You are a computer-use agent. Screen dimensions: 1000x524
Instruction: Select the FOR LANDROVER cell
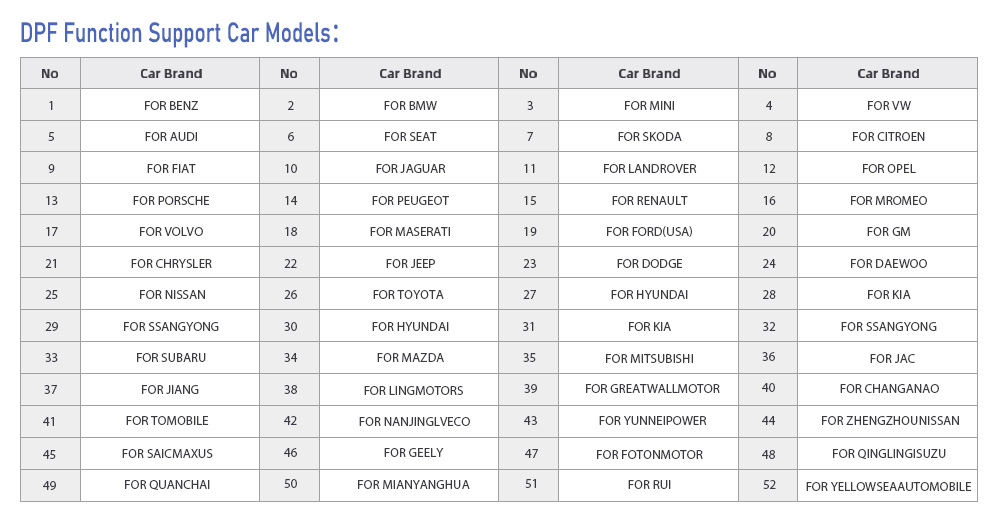pos(649,169)
